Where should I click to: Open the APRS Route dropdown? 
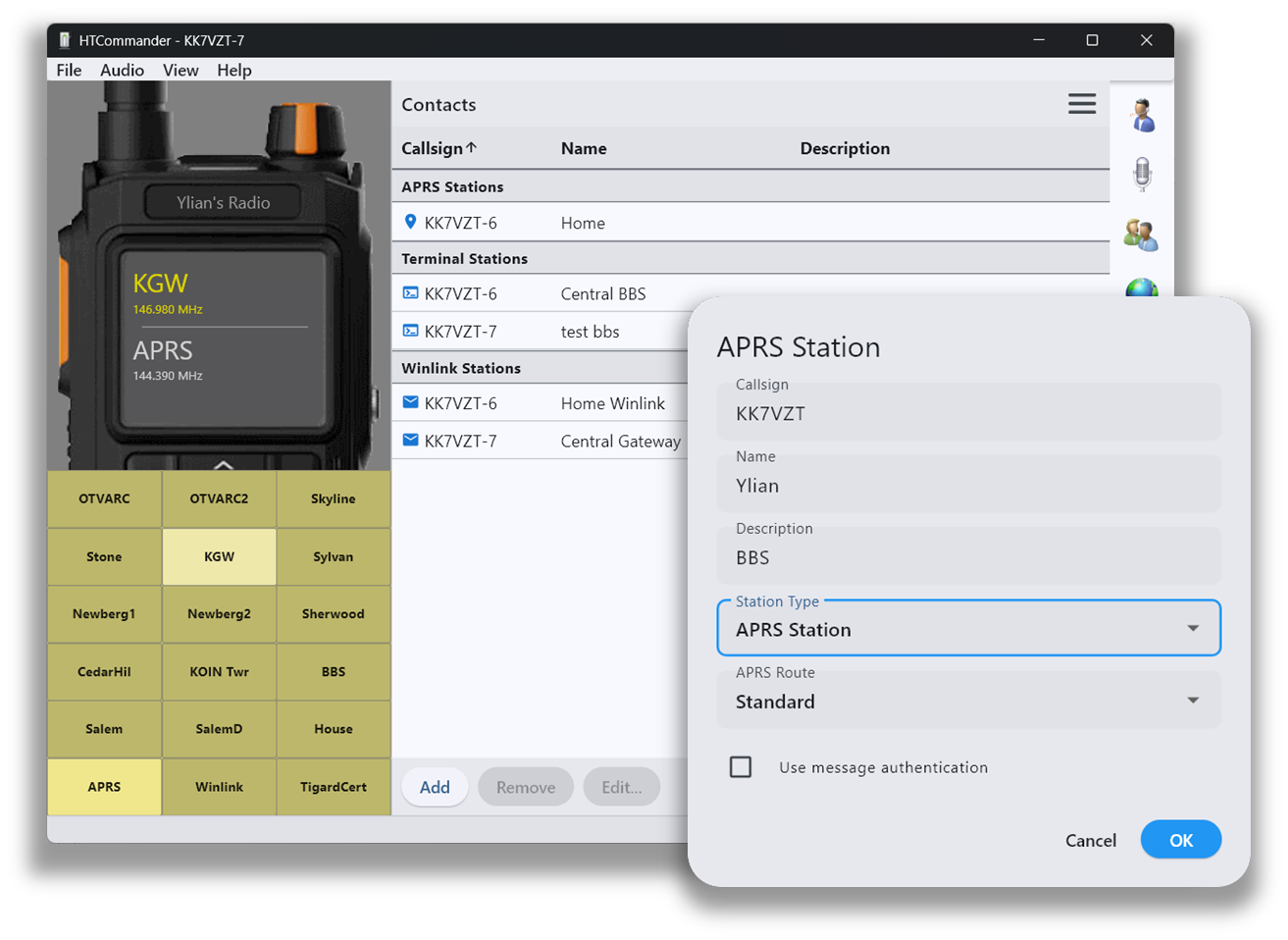[x=968, y=700]
